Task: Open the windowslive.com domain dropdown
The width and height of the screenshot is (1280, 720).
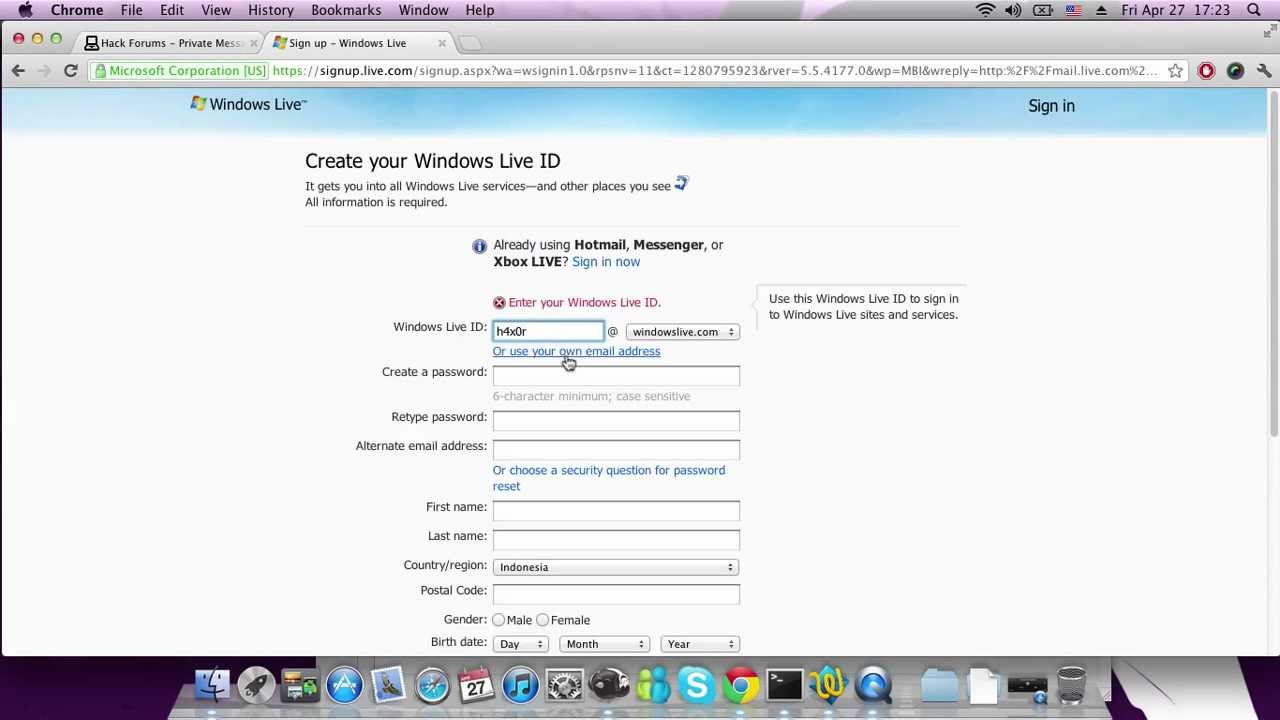Action: coord(683,332)
